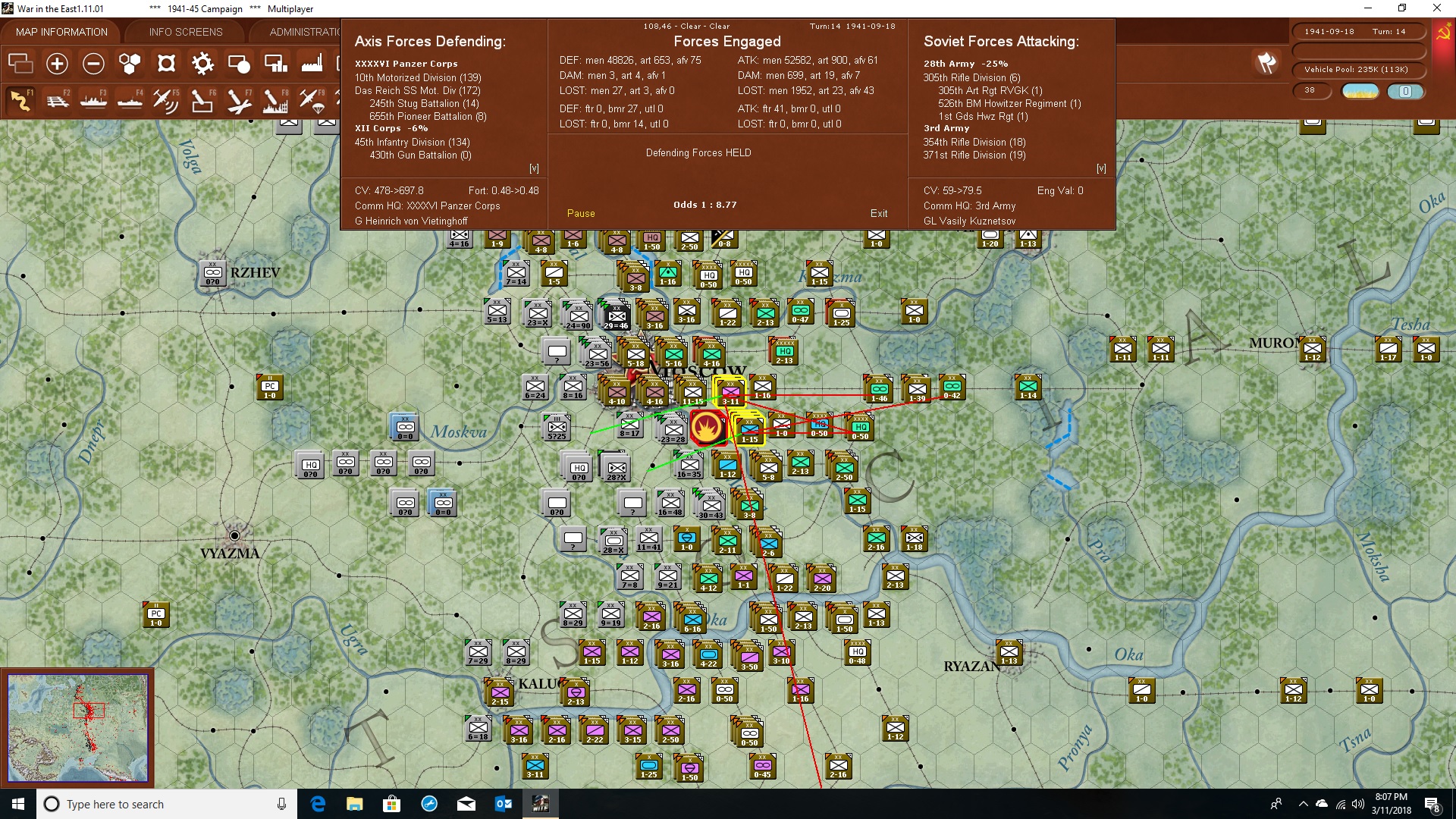
Task: Select the F6 bomb unit mode icon
Action: (x=202, y=100)
